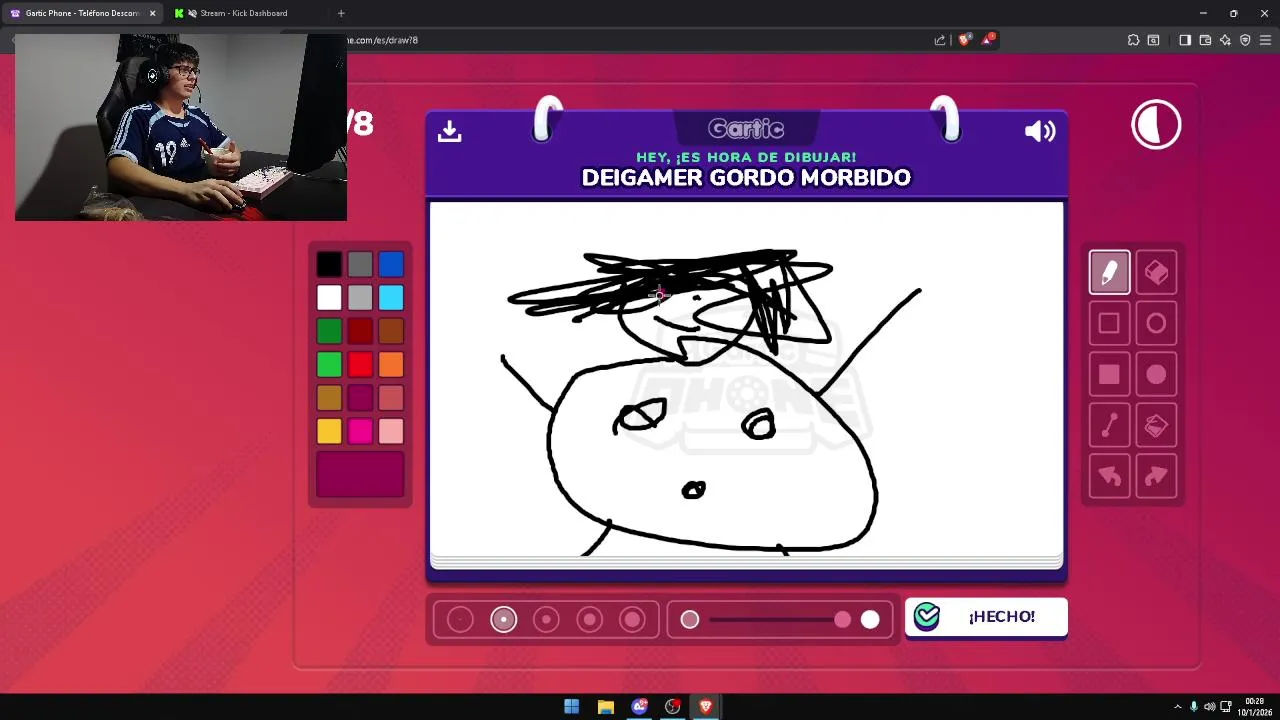This screenshot has width=1280, height=720.
Task: Open Brave Shields lion icon
Action: [964, 40]
